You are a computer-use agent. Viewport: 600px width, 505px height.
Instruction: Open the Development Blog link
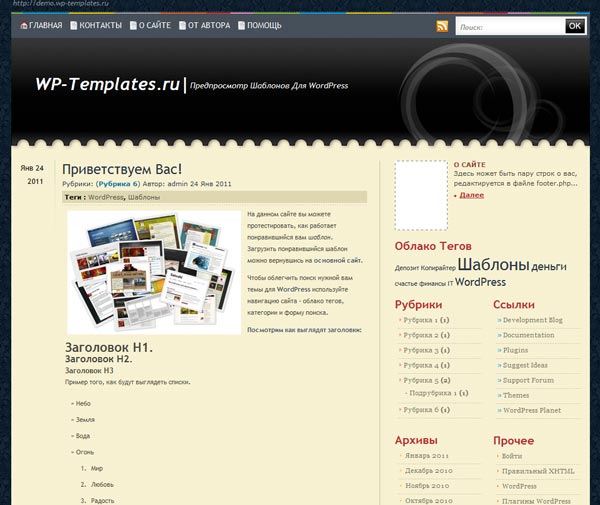pos(532,320)
